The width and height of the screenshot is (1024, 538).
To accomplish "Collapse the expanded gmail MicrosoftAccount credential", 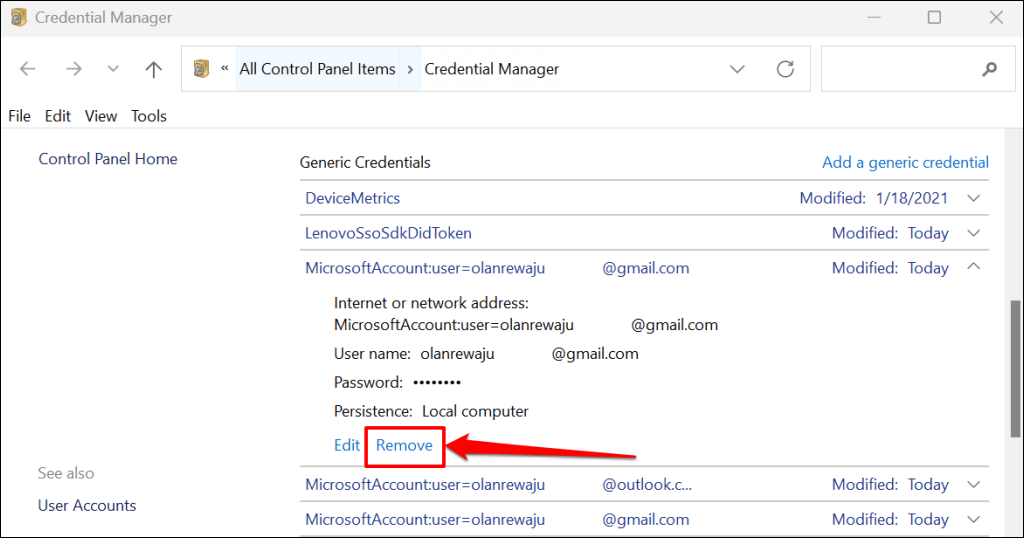I will (x=974, y=268).
